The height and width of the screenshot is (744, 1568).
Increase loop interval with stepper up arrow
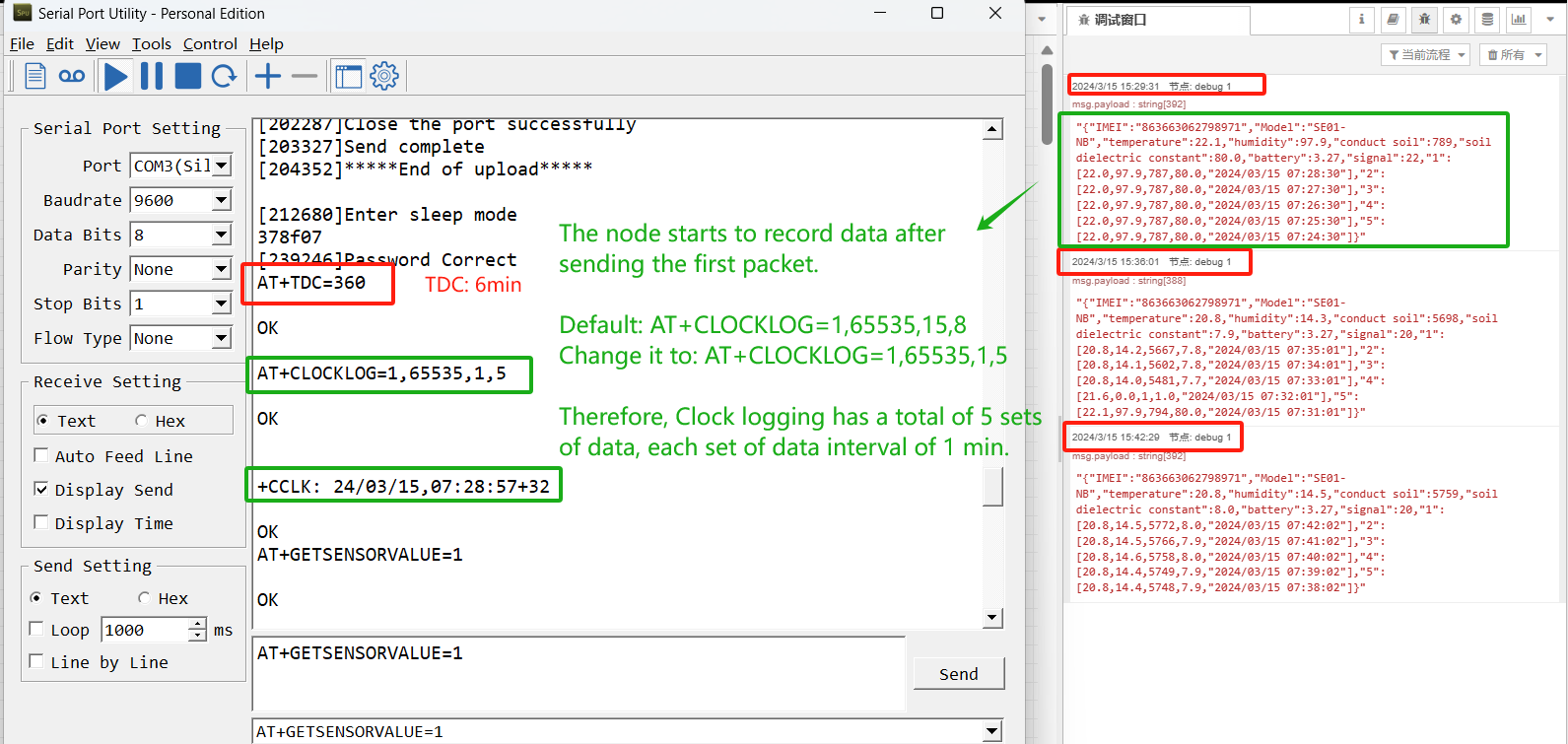pyautogui.click(x=198, y=624)
